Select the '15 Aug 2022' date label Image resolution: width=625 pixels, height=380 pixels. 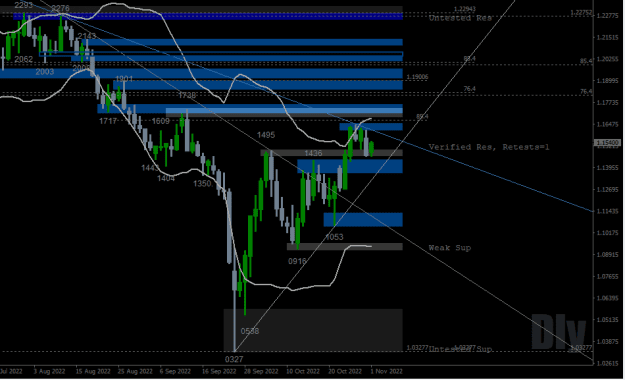point(93,371)
